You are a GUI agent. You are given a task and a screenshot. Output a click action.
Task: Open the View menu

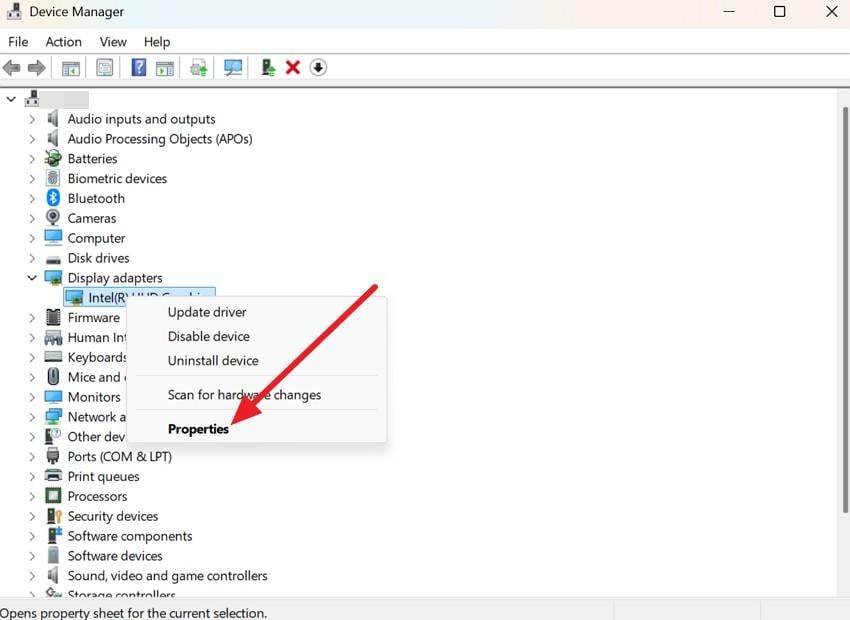(x=113, y=42)
